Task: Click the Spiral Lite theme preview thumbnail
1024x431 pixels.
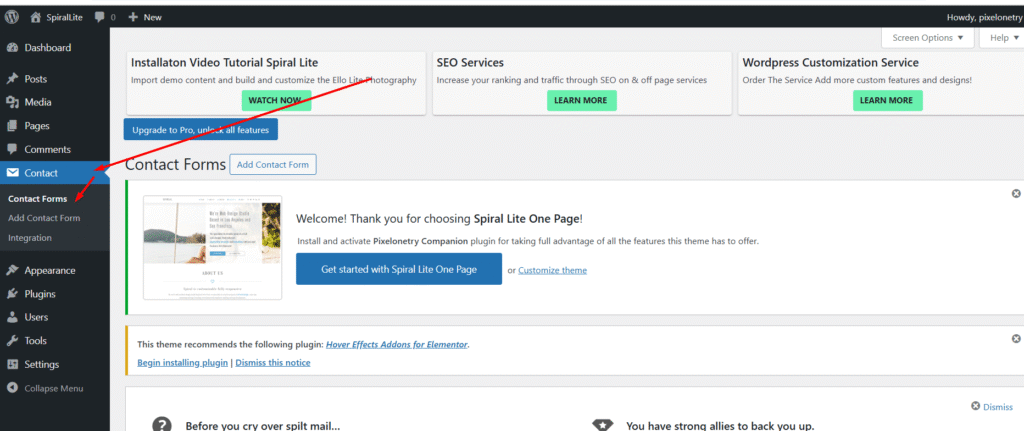Action: click(x=213, y=247)
